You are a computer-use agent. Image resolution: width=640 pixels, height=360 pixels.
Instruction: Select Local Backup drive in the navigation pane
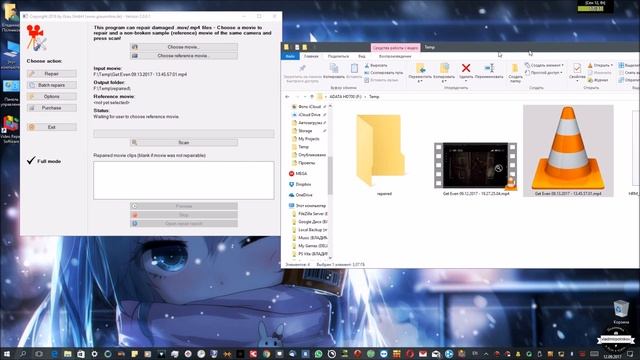(312, 230)
